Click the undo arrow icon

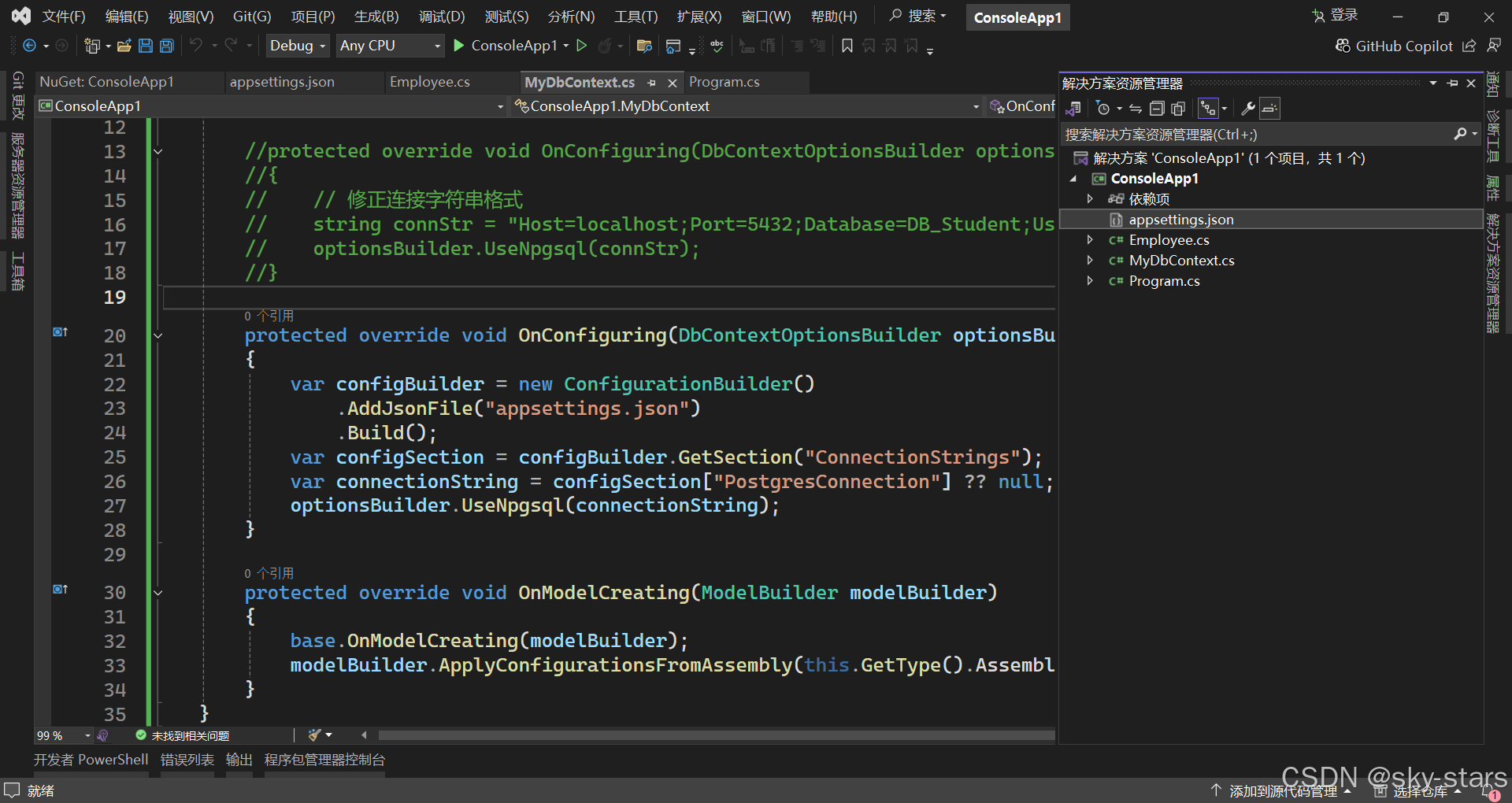coord(196,46)
